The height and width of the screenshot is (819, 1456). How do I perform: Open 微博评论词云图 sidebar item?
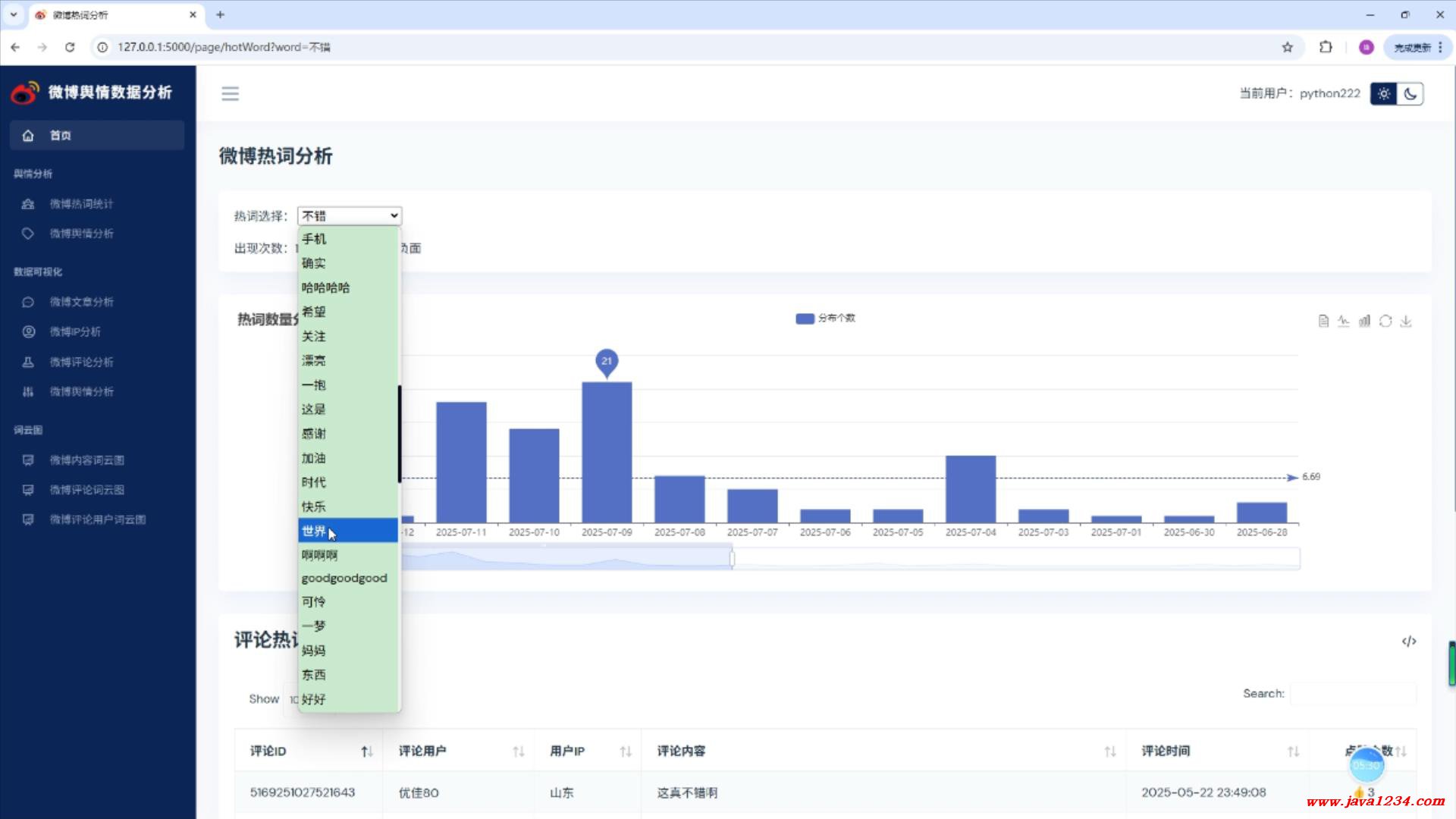[x=86, y=490]
